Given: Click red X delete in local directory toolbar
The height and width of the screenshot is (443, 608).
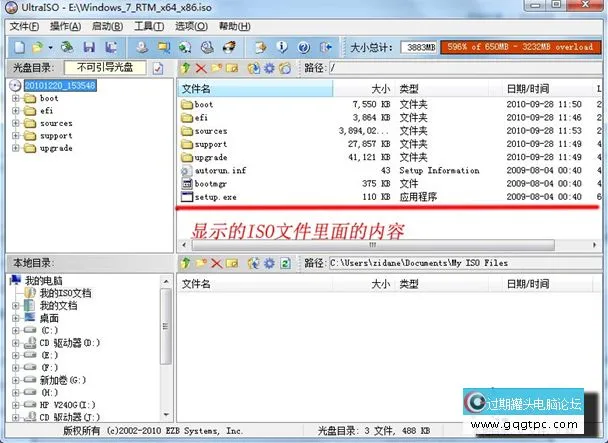Looking at the screenshot, I should coord(216,264).
